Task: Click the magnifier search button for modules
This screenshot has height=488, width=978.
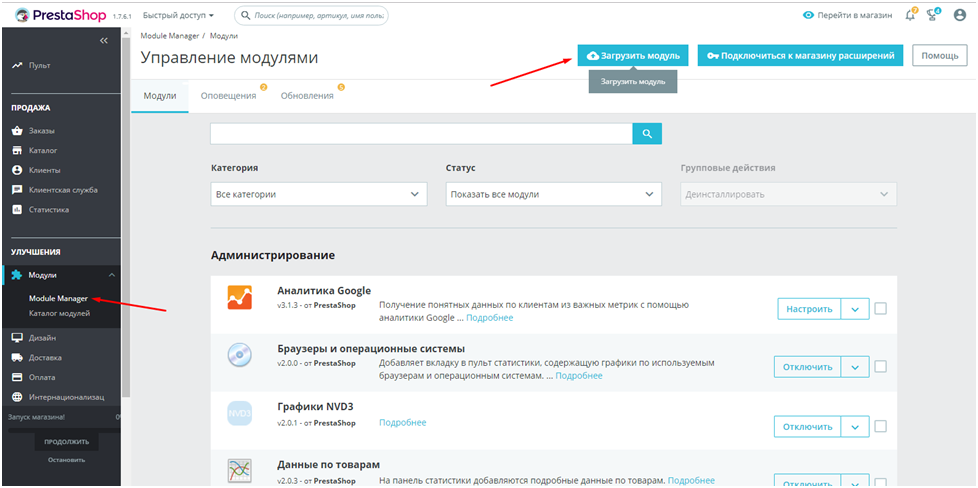Action: 647,133
